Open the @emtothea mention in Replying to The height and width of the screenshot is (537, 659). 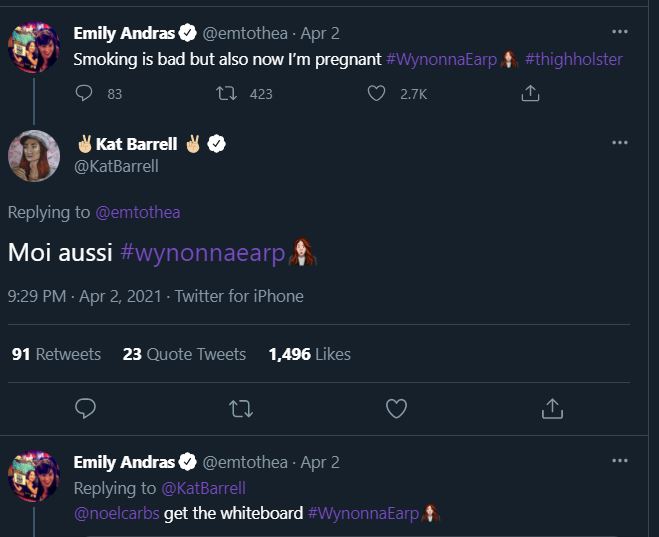(x=137, y=212)
